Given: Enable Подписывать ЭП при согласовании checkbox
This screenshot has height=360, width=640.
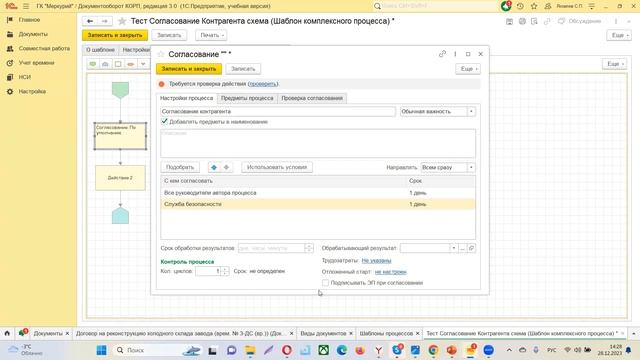Looking at the screenshot, I should click(325, 282).
